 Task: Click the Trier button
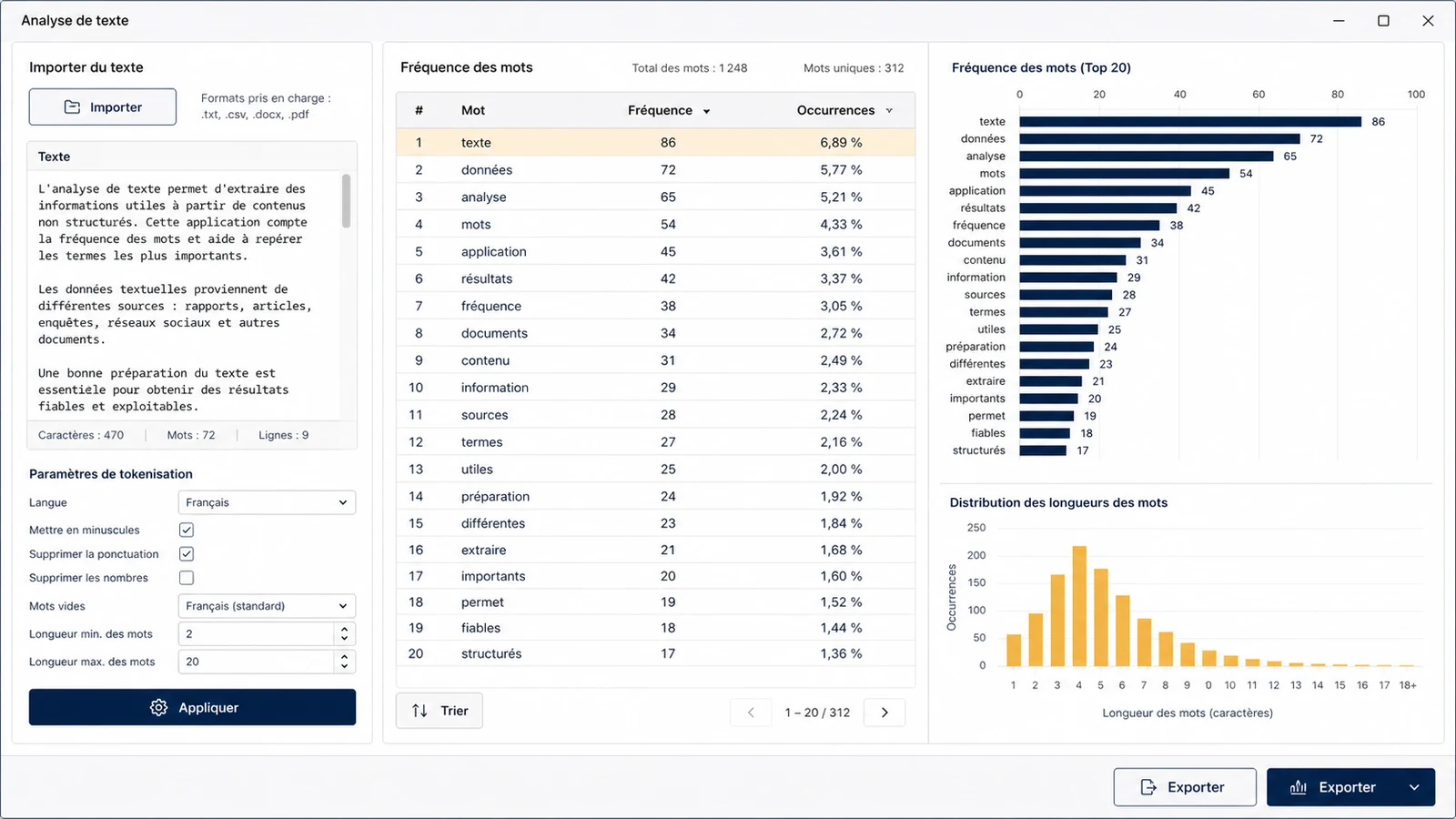440,711
